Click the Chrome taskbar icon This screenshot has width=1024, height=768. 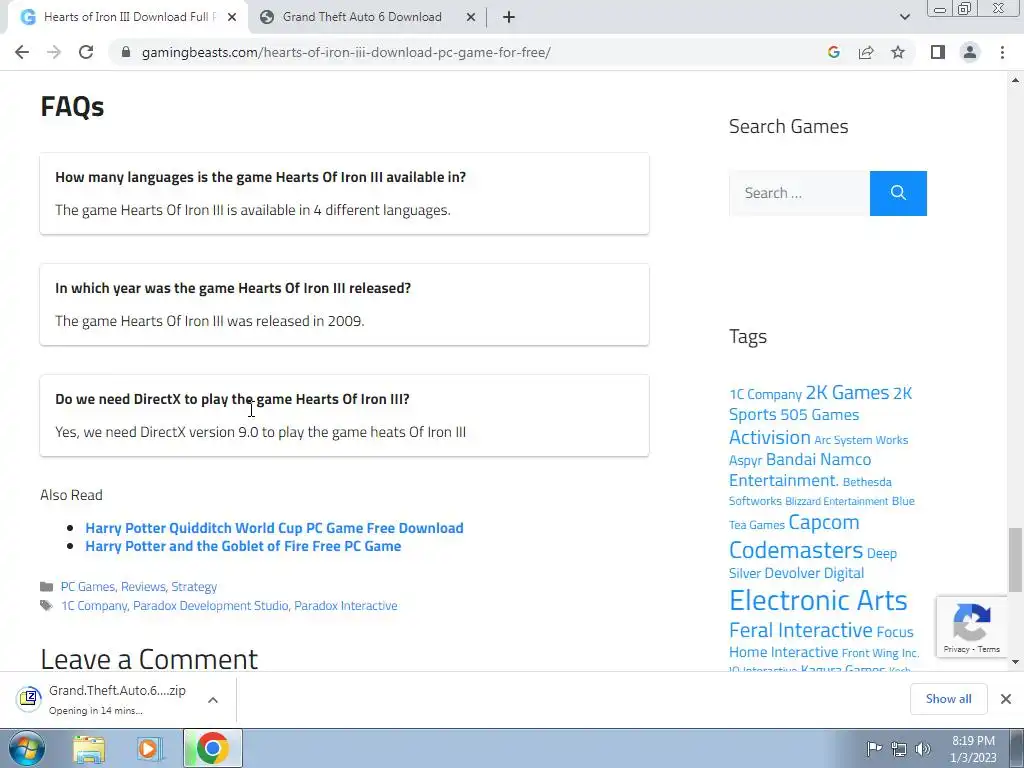coord(212,748)
